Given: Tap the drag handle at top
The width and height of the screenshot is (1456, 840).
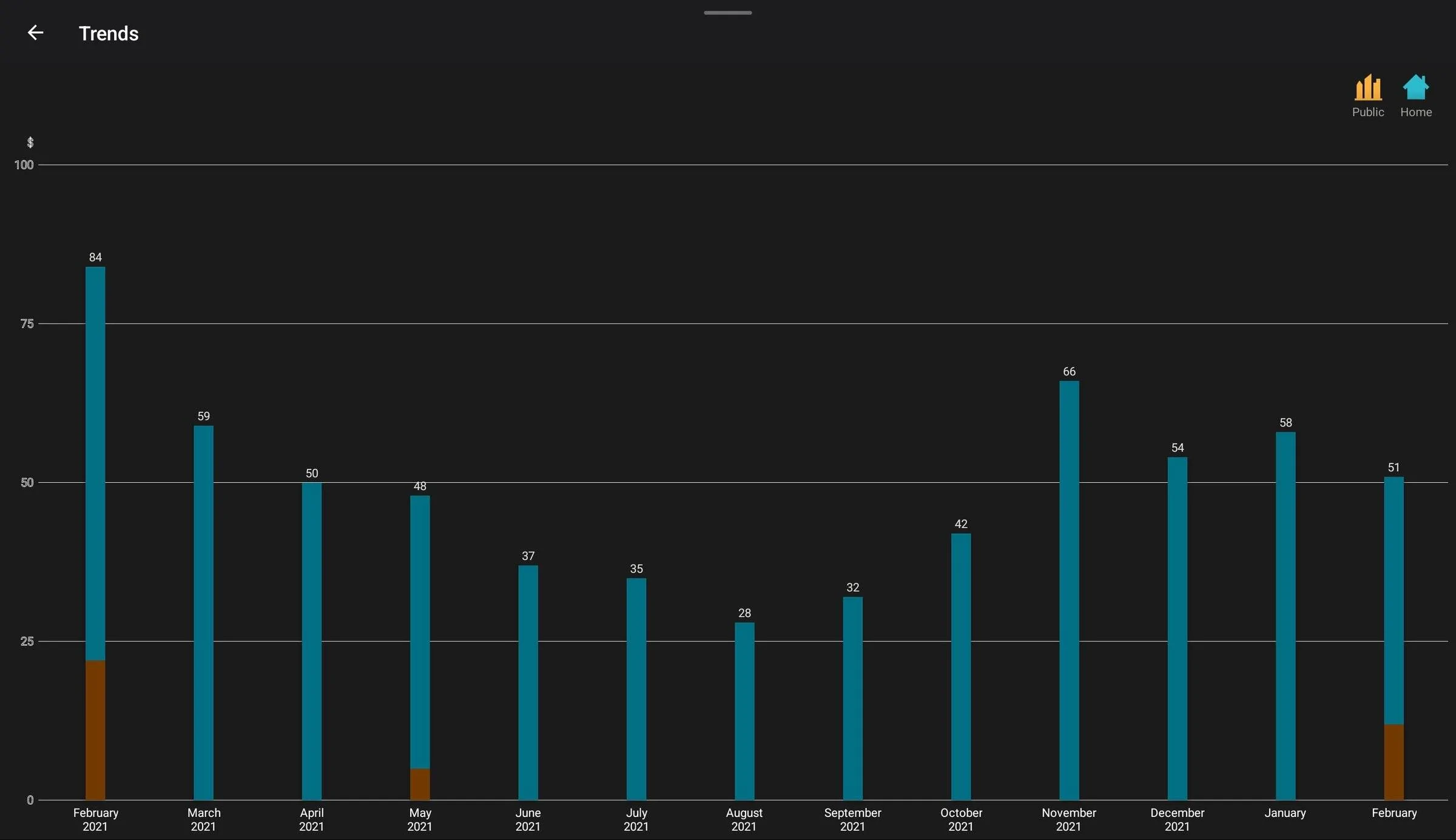Looking at the screenshot, I should [728, 13].
